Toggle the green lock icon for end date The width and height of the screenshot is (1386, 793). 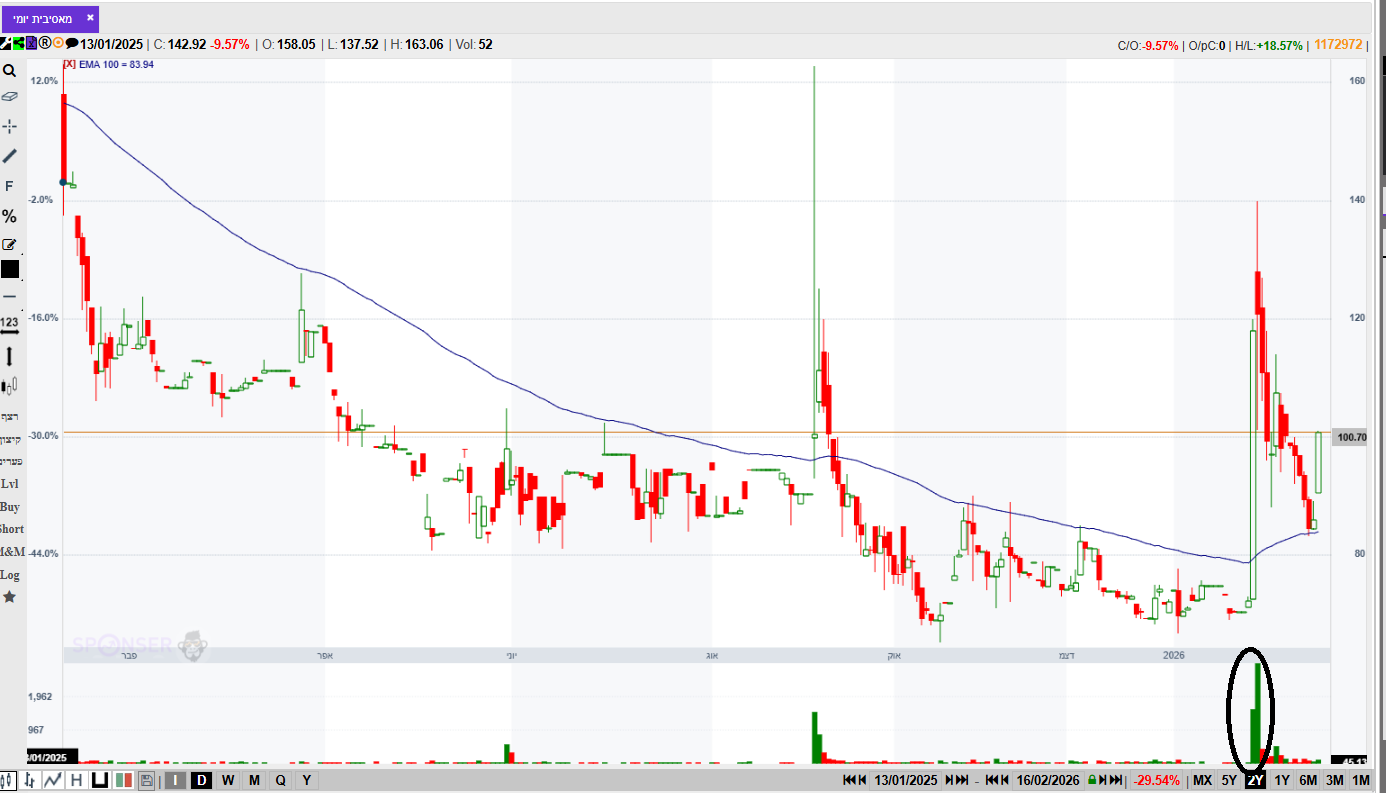coord(1093,780)
